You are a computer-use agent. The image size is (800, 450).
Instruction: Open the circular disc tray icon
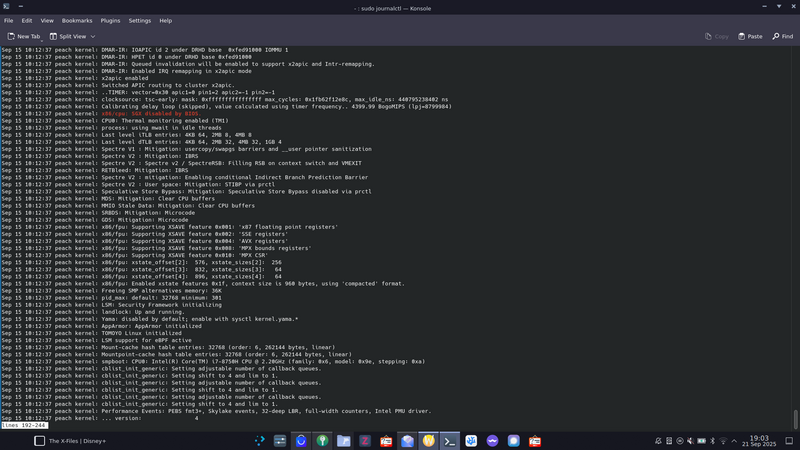[x=680, y=441]
